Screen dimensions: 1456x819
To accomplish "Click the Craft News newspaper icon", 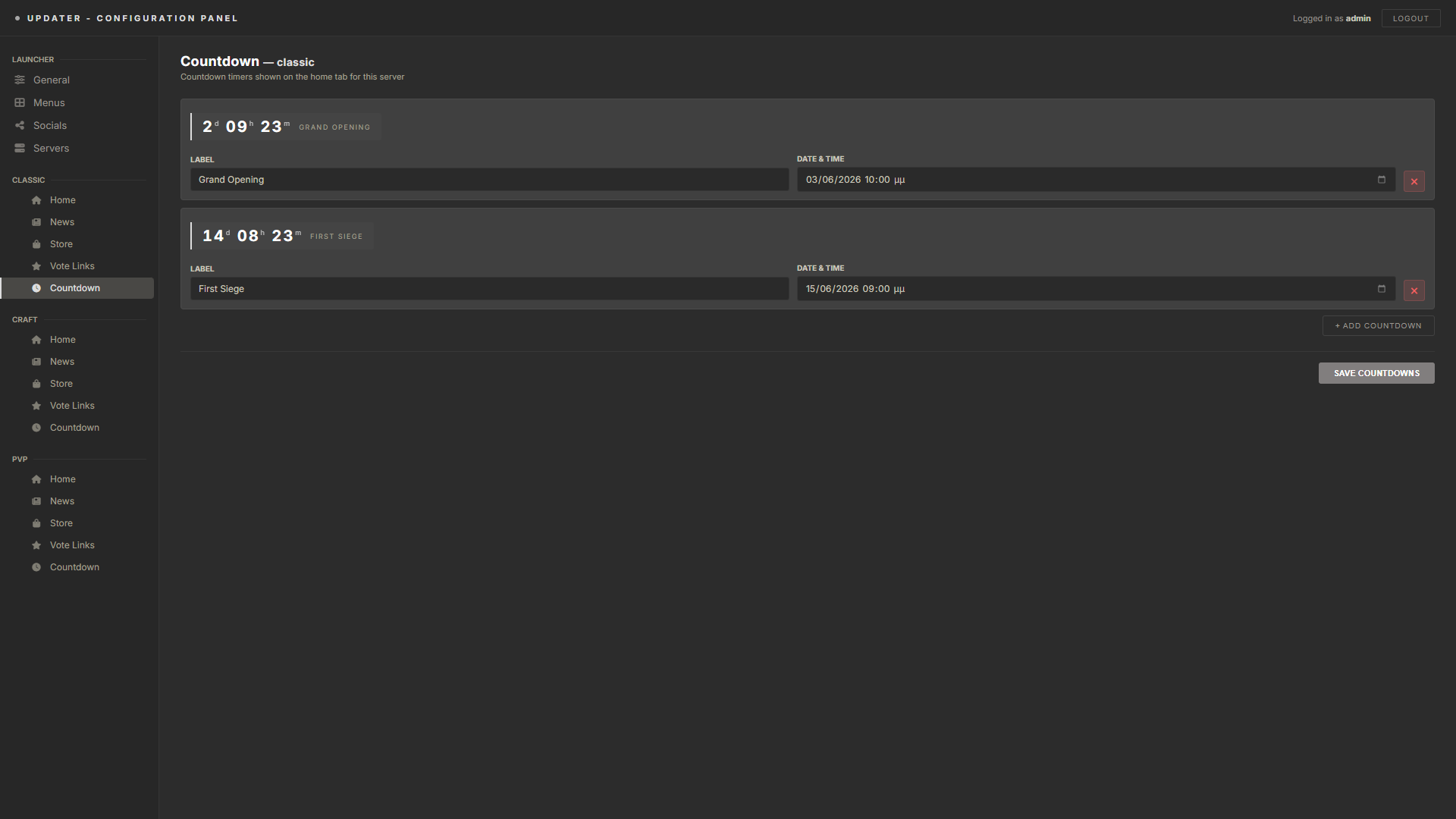I will coord(36,362).
